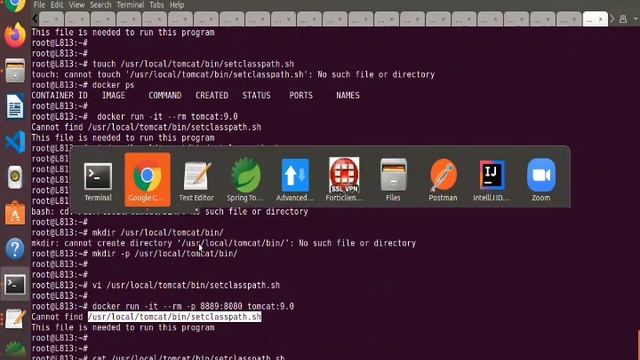Select IntelliJ IDEA in the app switcher
This screenshot has width=640, height=360.
tap(491, 180)
